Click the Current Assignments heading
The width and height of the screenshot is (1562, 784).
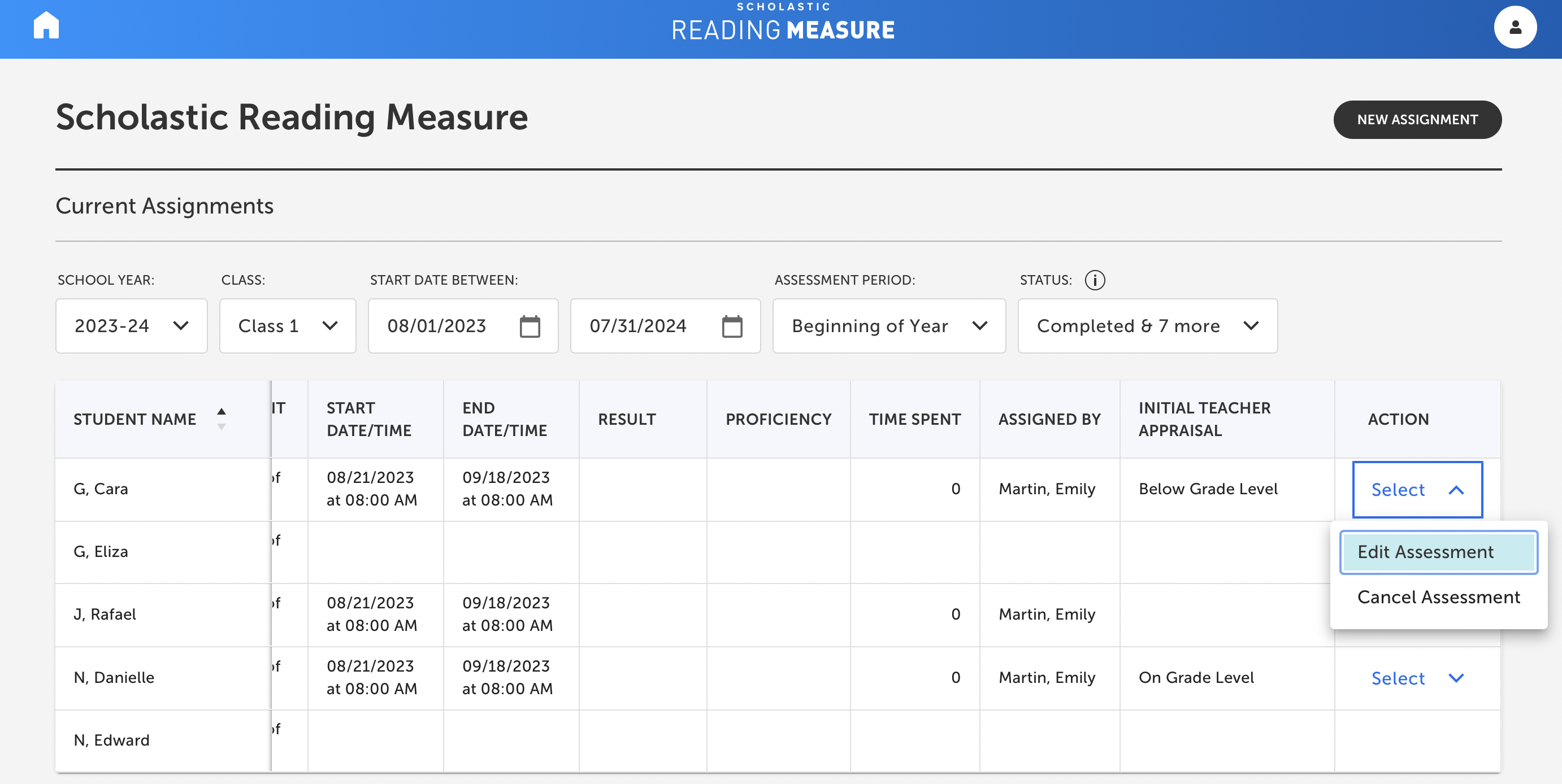[x=164, y=206]
